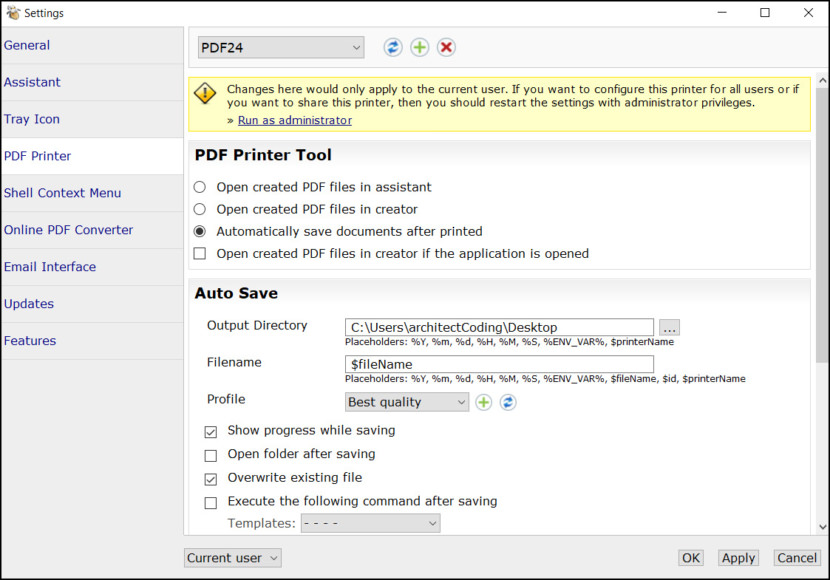Delete the PDF24 printer
The height and width of the screenshot is (580, 830).
[446, 47]
